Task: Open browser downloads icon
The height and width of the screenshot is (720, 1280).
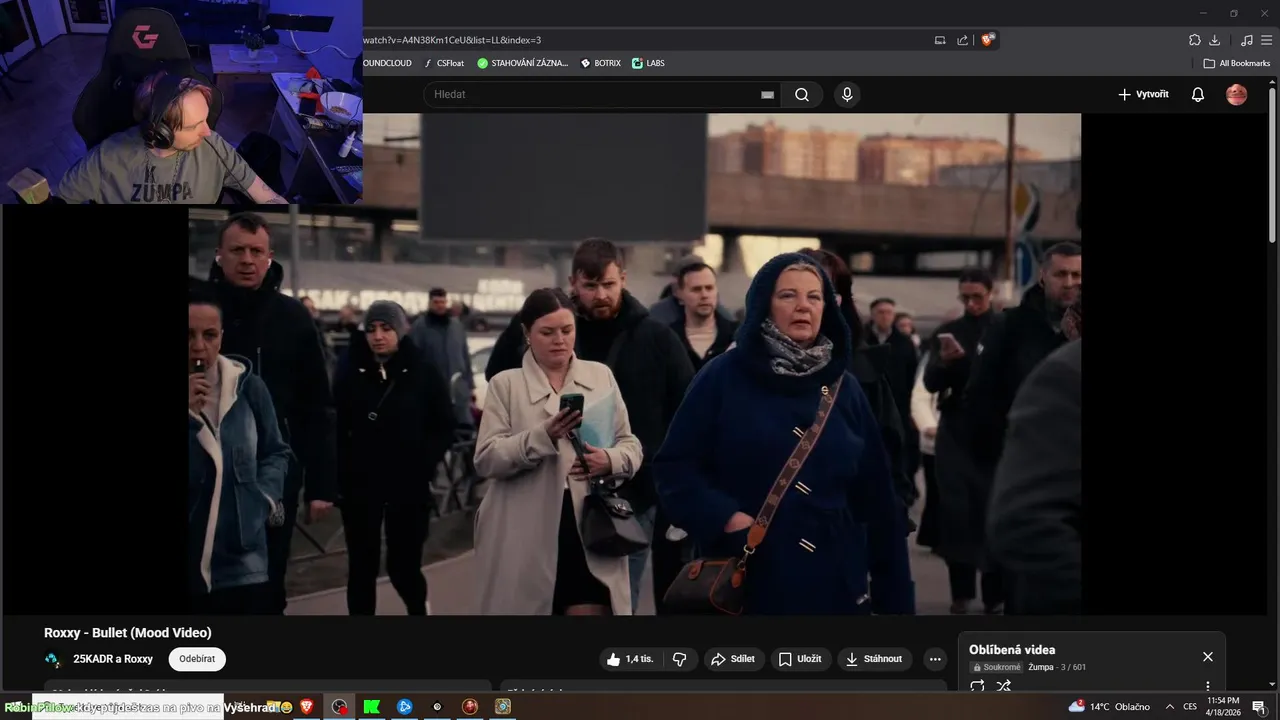Action: pos(1214,40)
